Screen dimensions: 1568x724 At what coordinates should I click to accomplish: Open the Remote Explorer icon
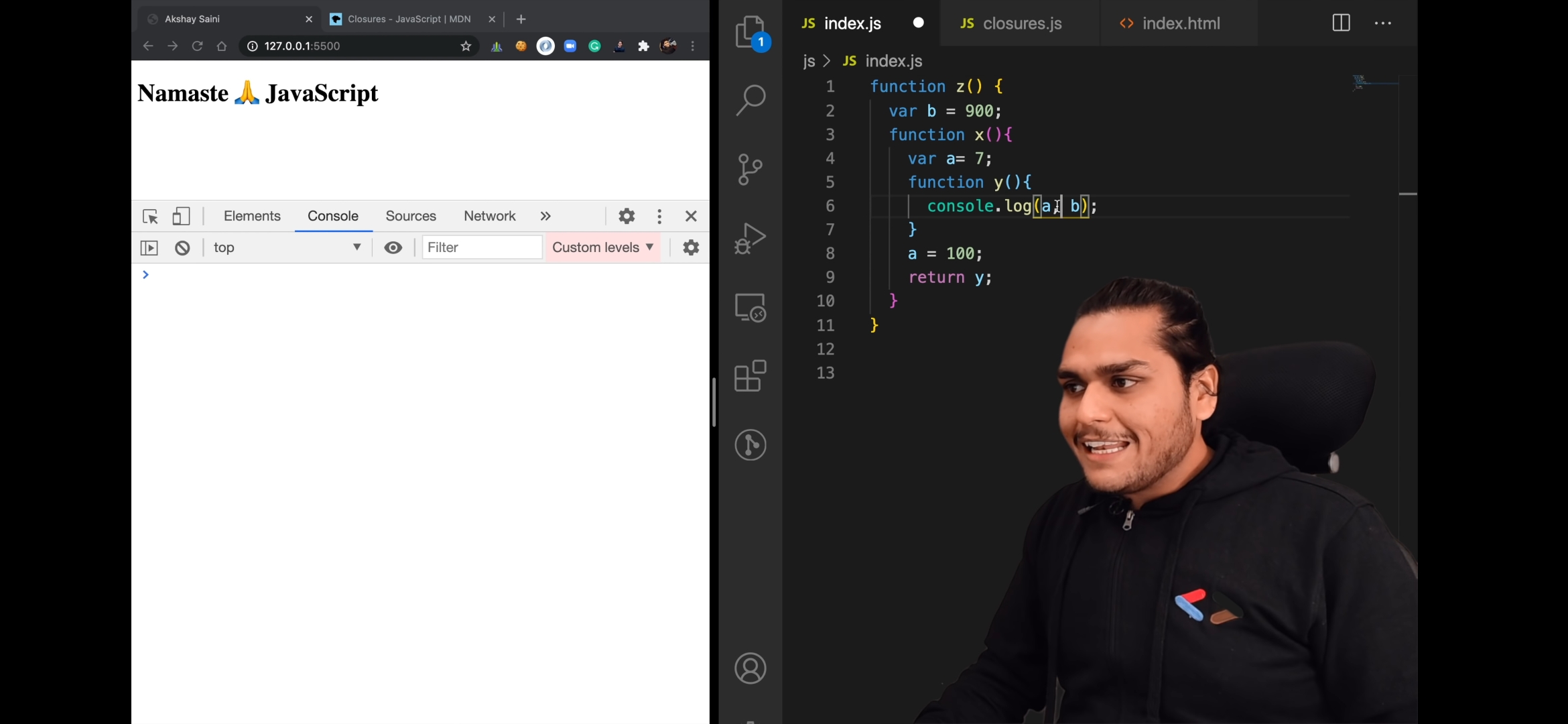click(x=750, y=307)
